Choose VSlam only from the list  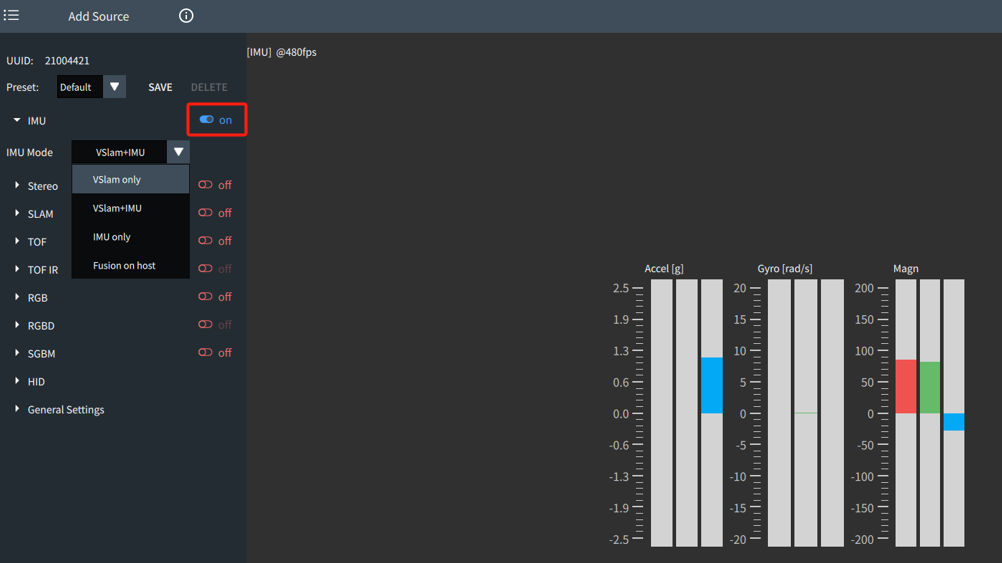coord(130,180)
